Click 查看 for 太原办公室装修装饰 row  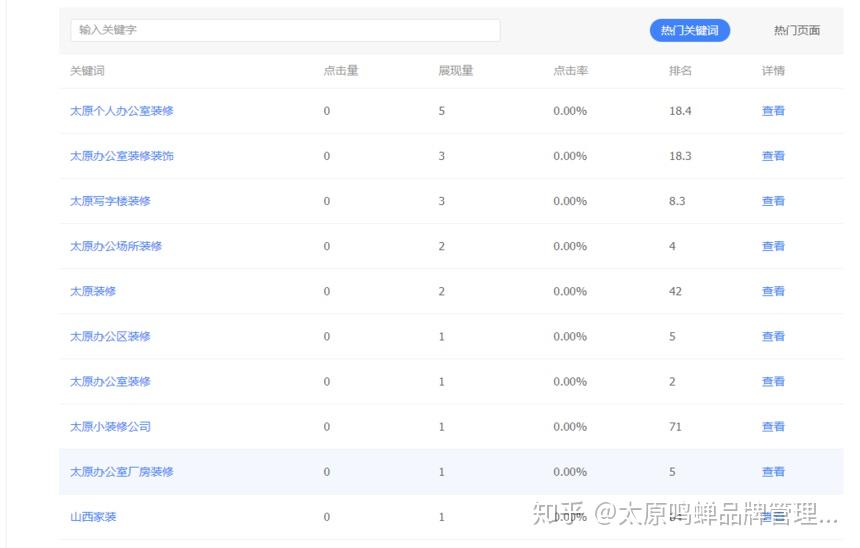(773, 156)
